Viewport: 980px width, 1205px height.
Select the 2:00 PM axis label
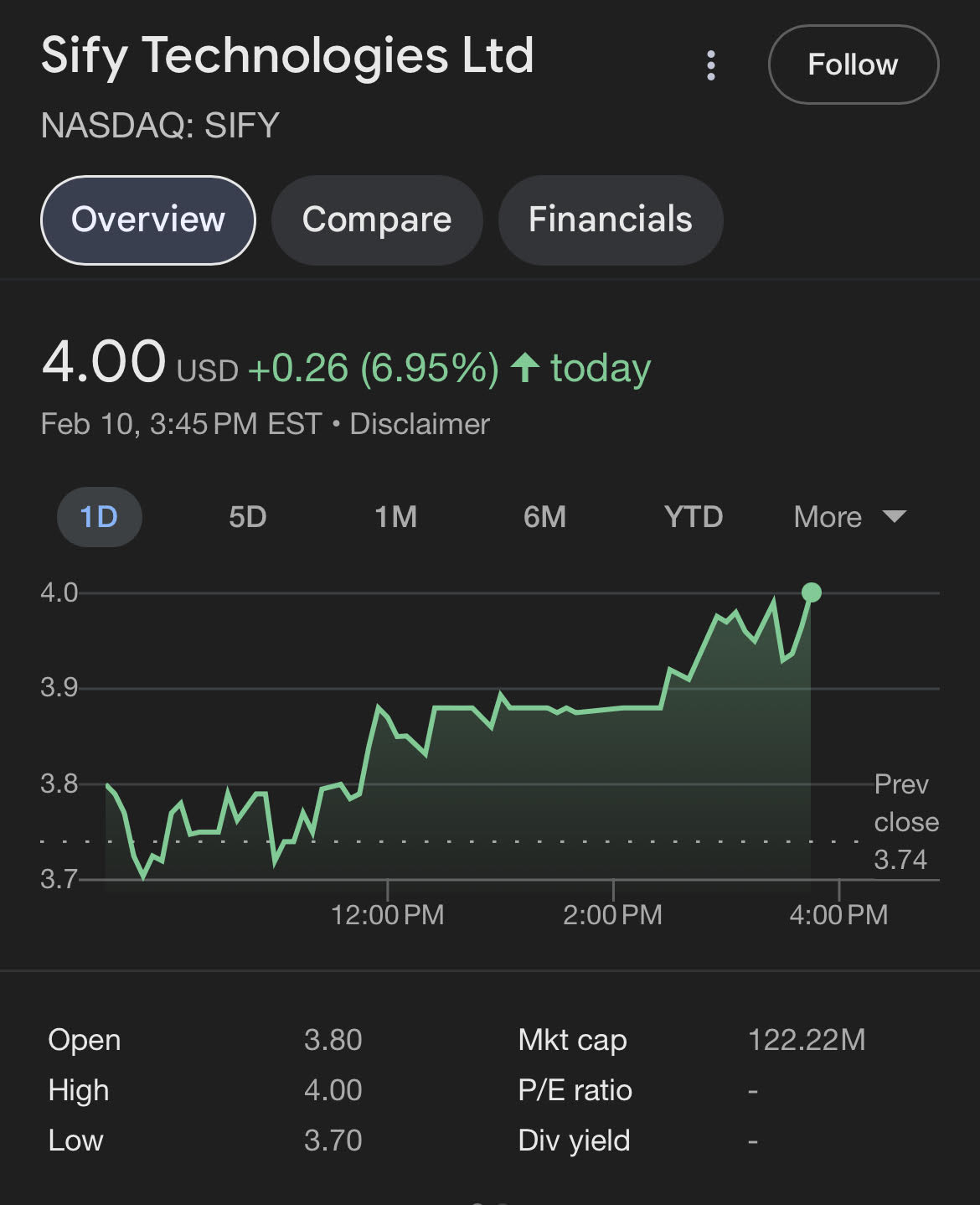(613, 914)
